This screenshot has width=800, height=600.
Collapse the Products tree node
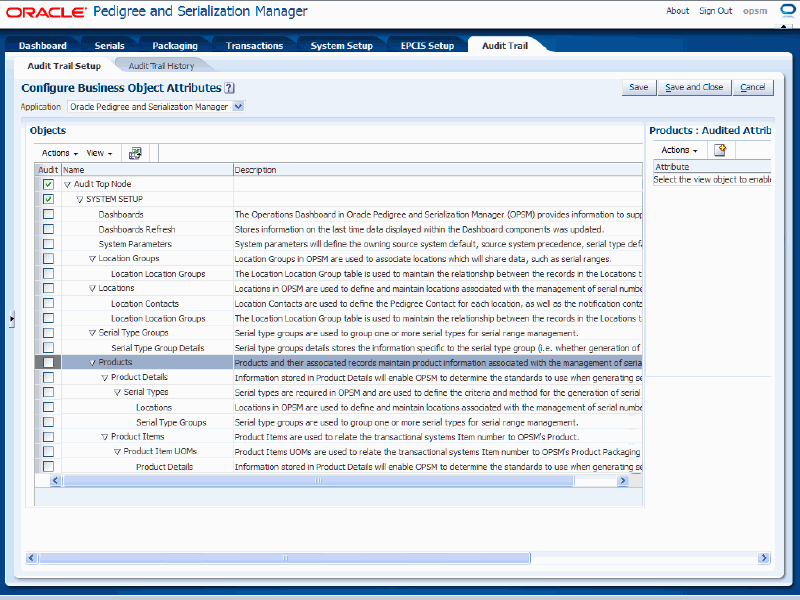(x=92, y=363)
